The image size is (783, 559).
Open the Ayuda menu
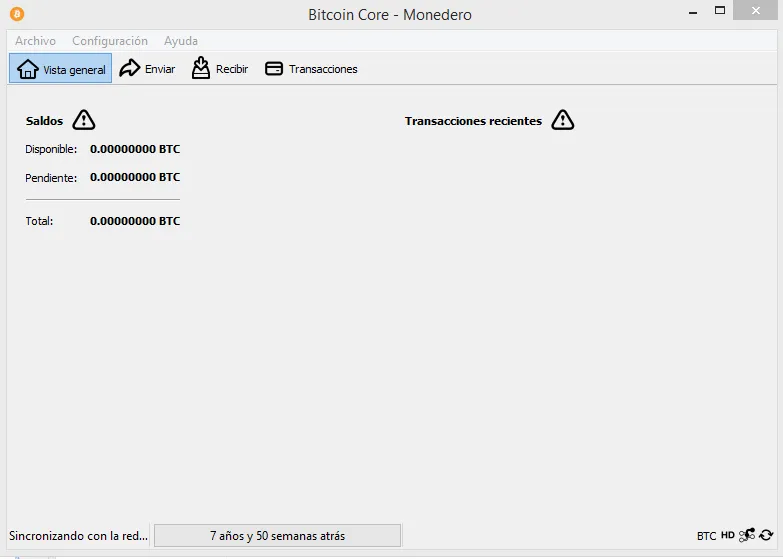click(181, 41)
